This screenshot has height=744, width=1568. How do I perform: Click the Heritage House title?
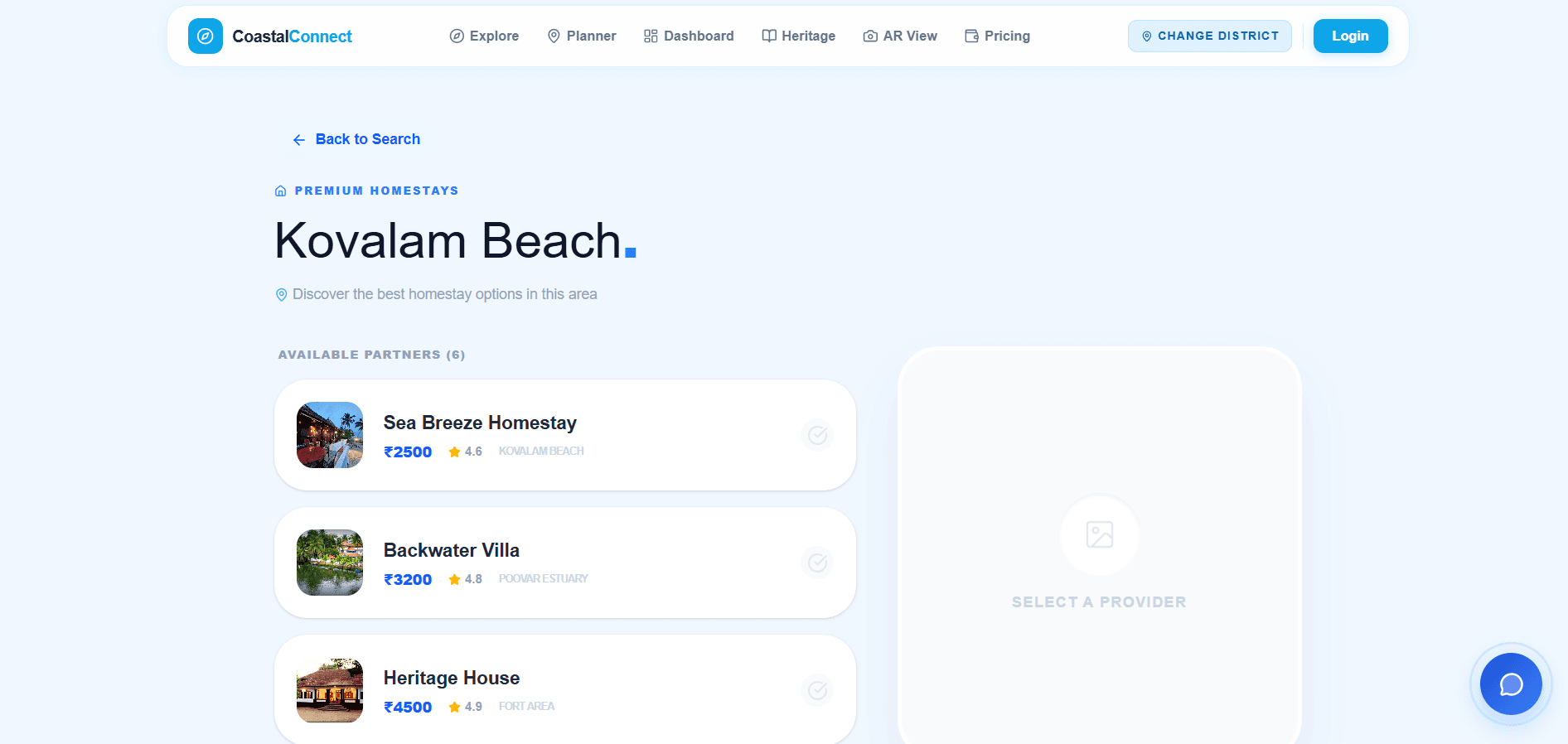tap(452, 678)
